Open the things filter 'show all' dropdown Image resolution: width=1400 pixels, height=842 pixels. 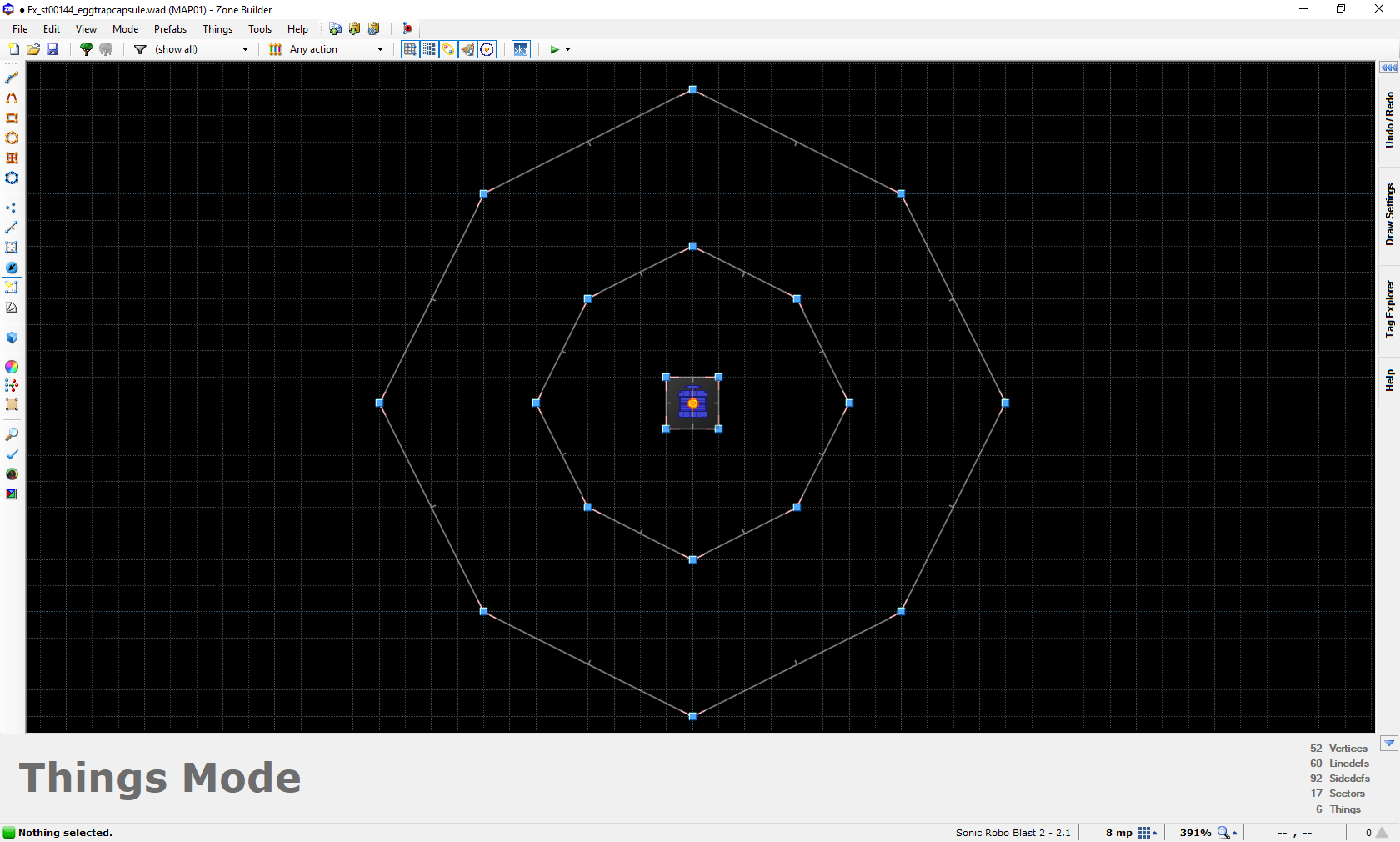[x=201, y=49]
